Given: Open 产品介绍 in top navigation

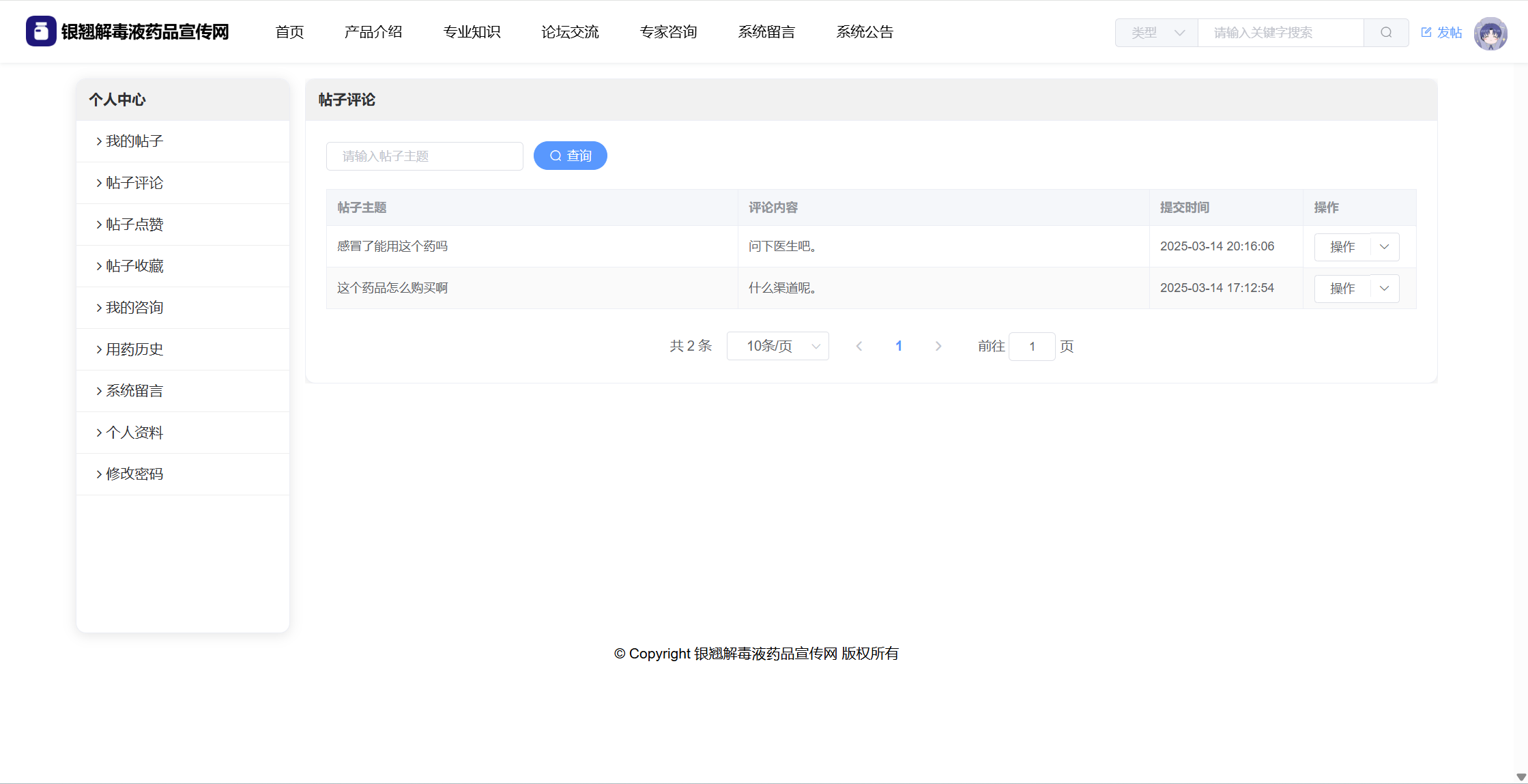Looking at the screenshot, I should pos(373,32).
